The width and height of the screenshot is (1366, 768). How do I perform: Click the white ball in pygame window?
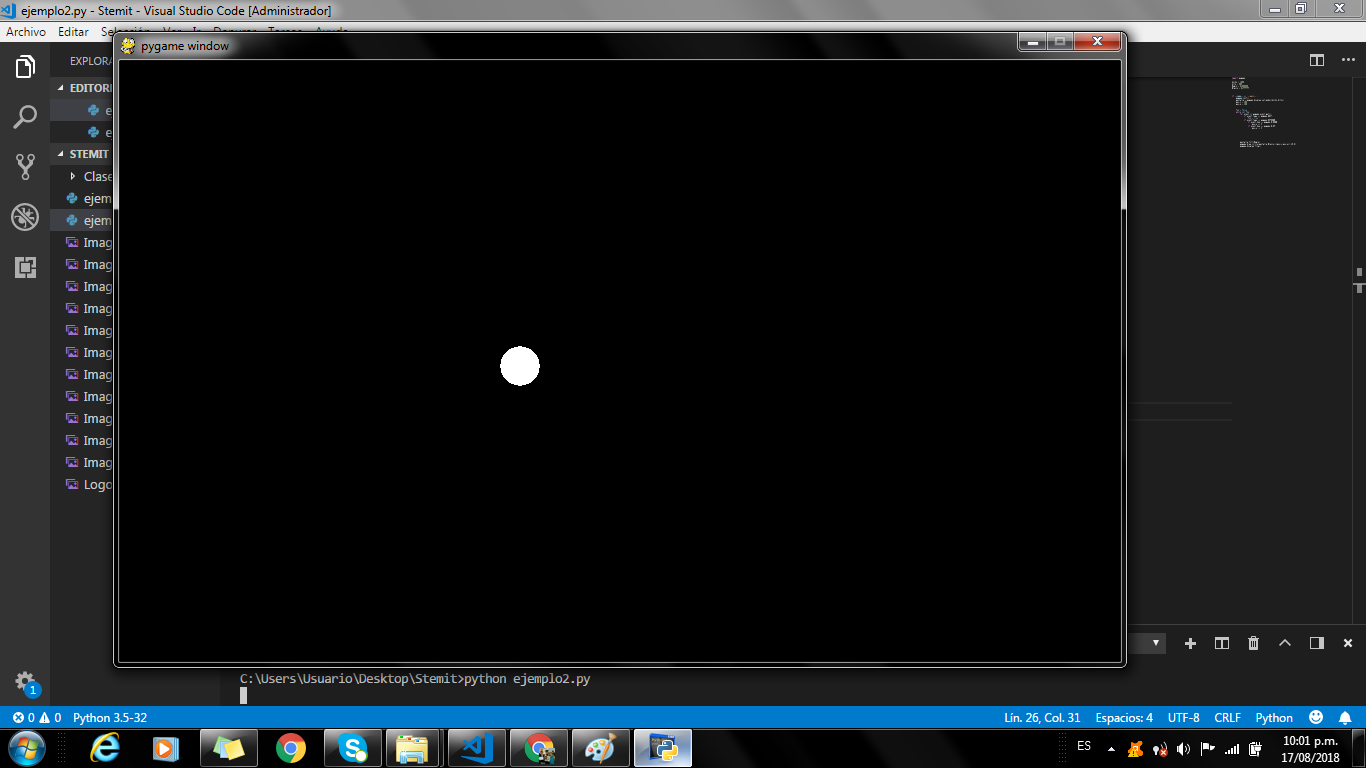(520, 366)
